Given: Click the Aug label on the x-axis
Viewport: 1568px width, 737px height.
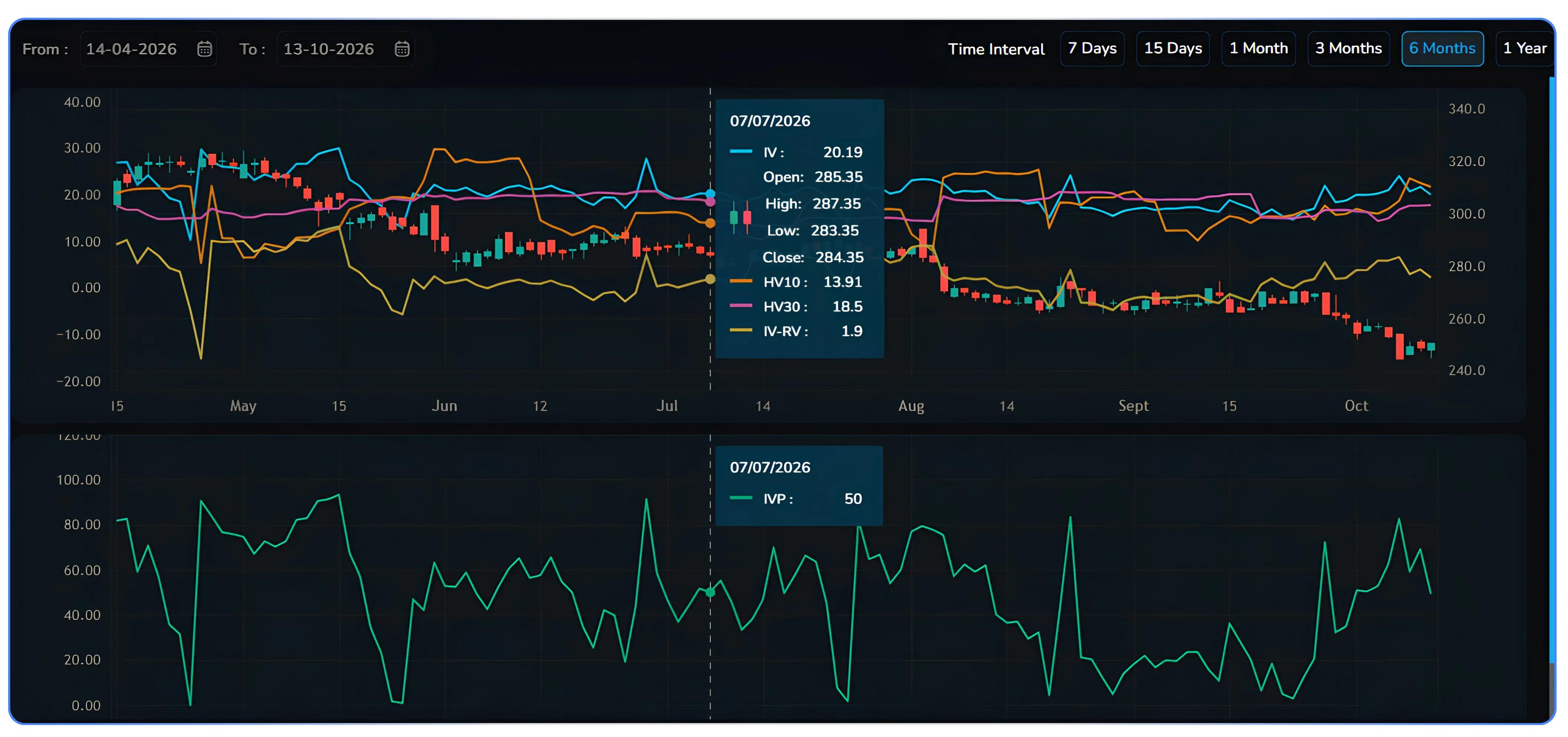Looking at the screenshot, I should click(x=911, y=406).
